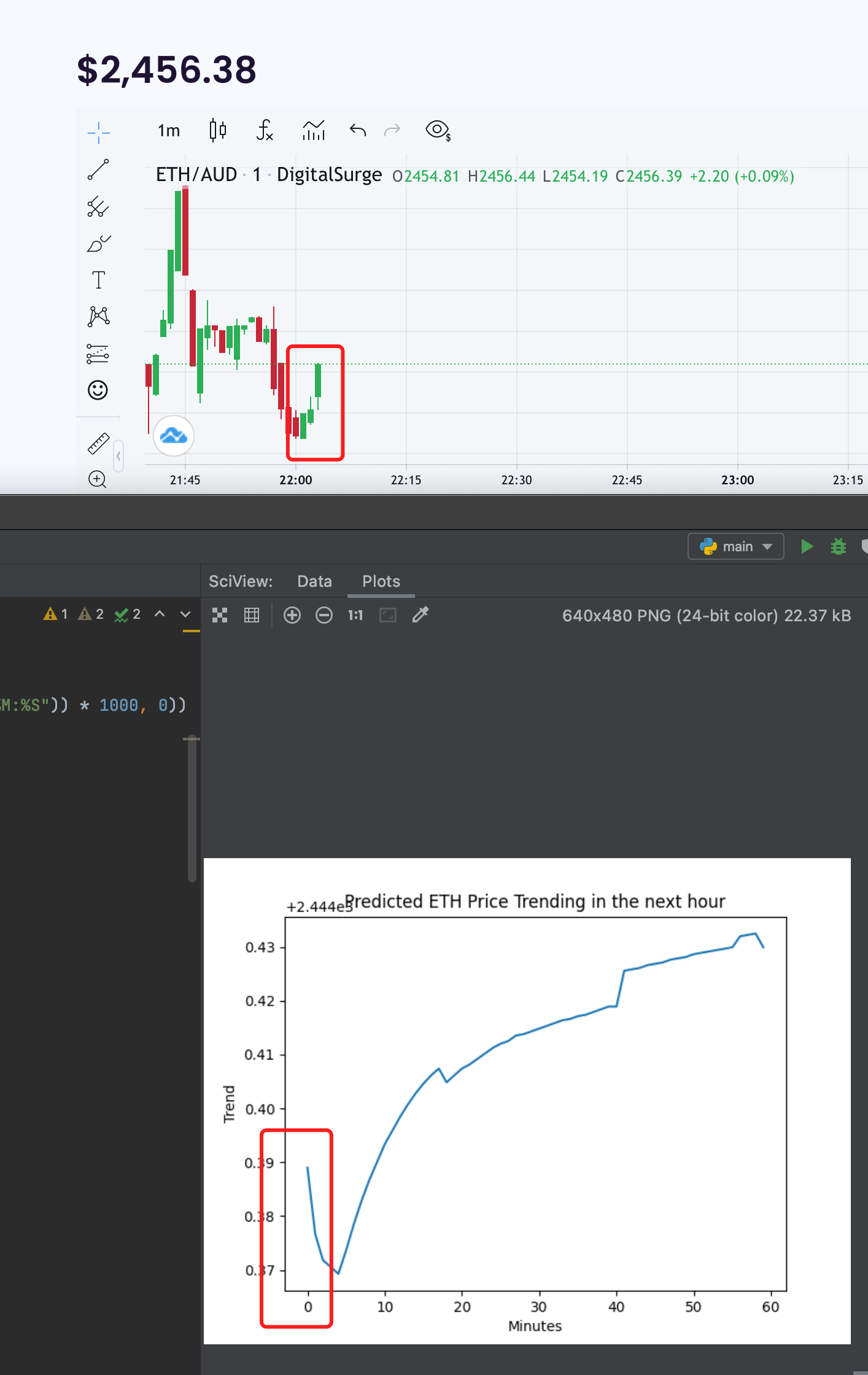868x1375 pixels.
Task: Zoom out of the plot image
Action: (x=324, y=615)
